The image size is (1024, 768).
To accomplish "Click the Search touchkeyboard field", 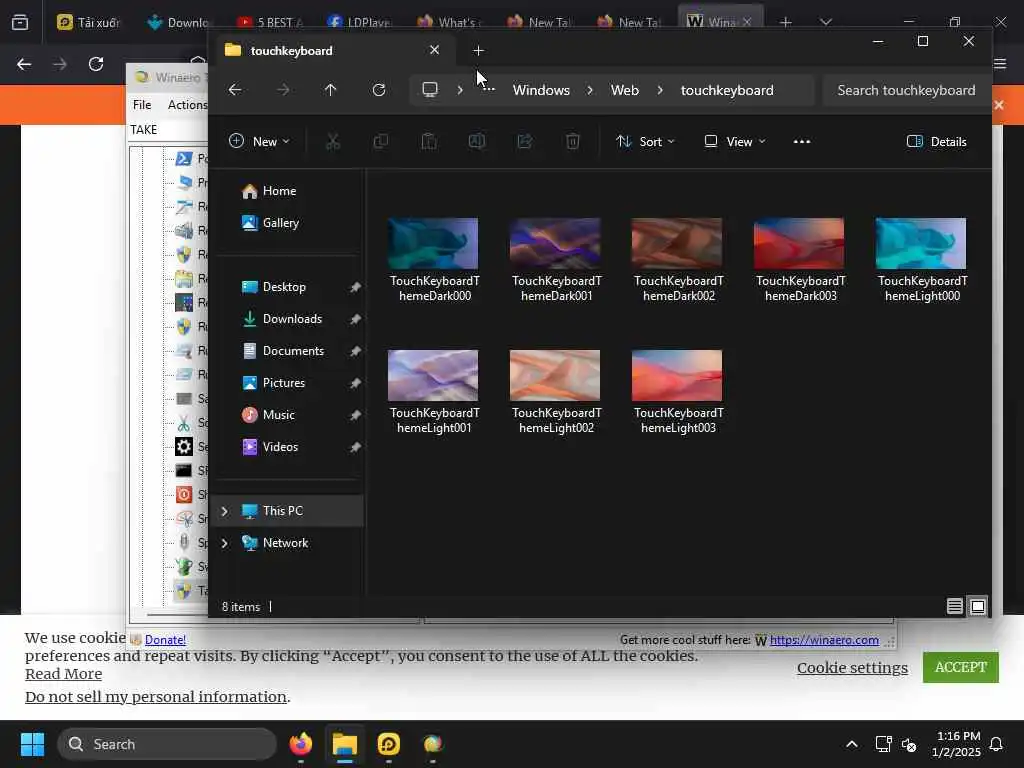I will click(906, 90).
